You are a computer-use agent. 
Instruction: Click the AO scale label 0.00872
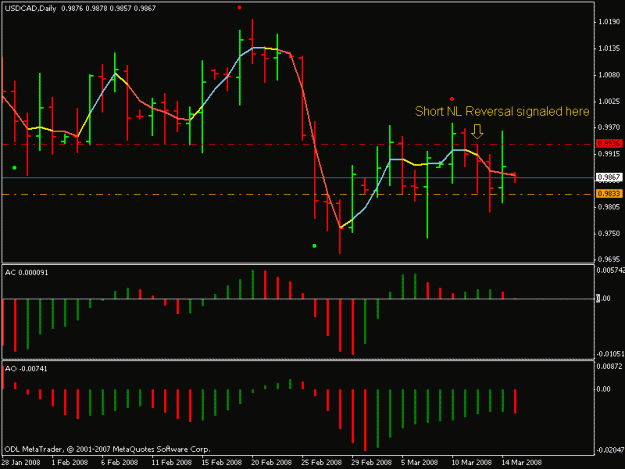(610, 366)
